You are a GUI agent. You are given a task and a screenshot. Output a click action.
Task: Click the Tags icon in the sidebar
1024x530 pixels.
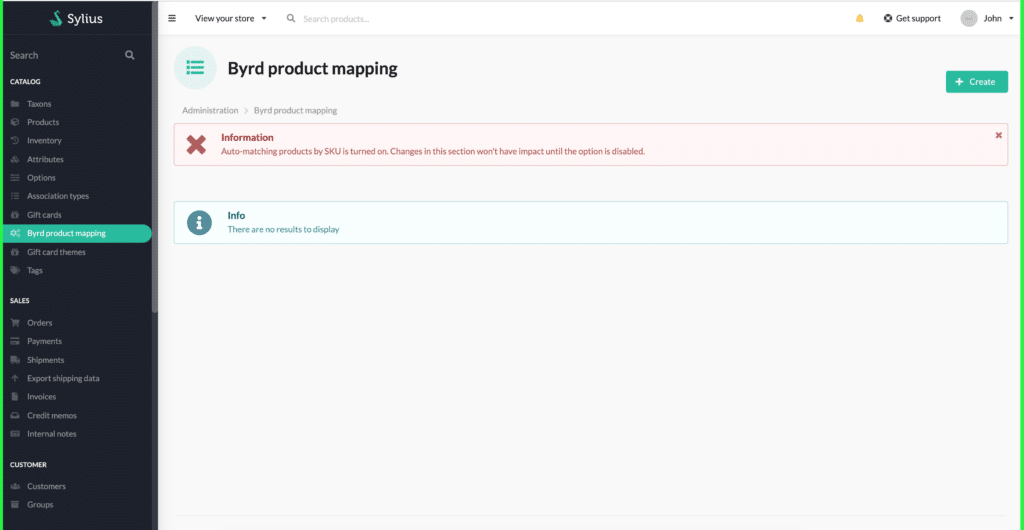pyautogui.click(x=15, y=270)
